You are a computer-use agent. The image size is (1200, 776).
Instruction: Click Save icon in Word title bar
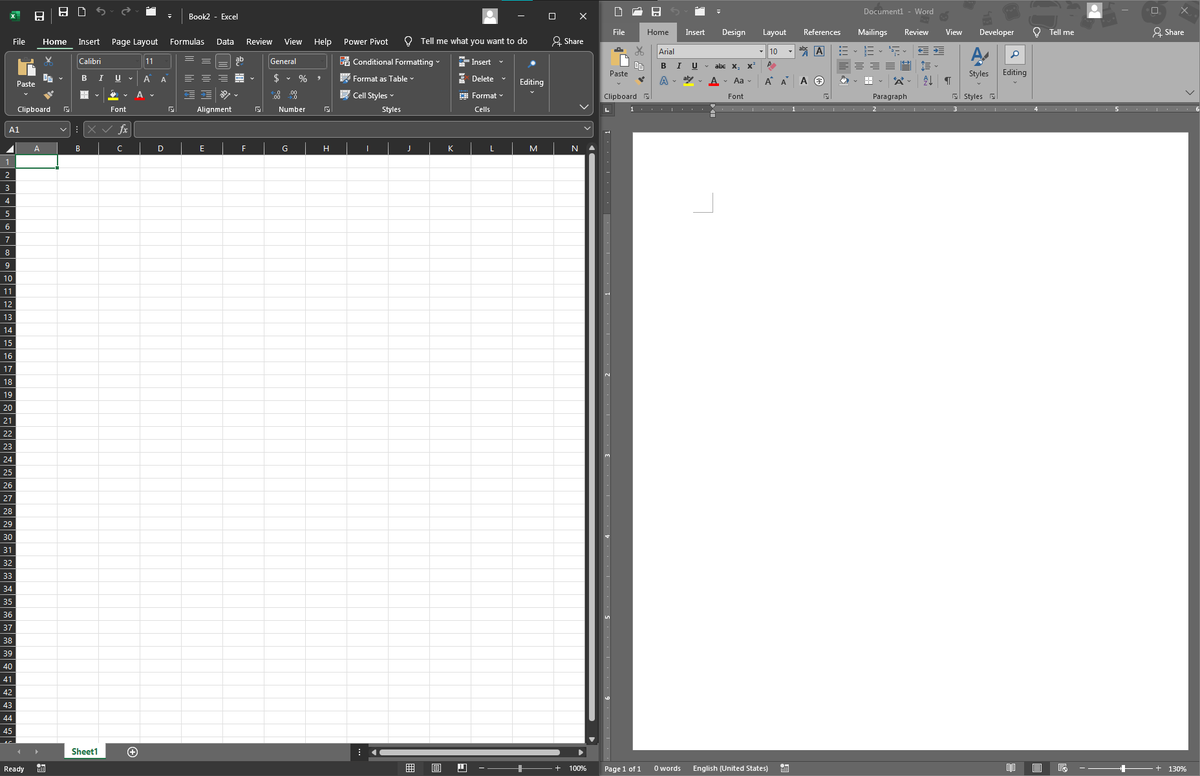coord(656,11)
